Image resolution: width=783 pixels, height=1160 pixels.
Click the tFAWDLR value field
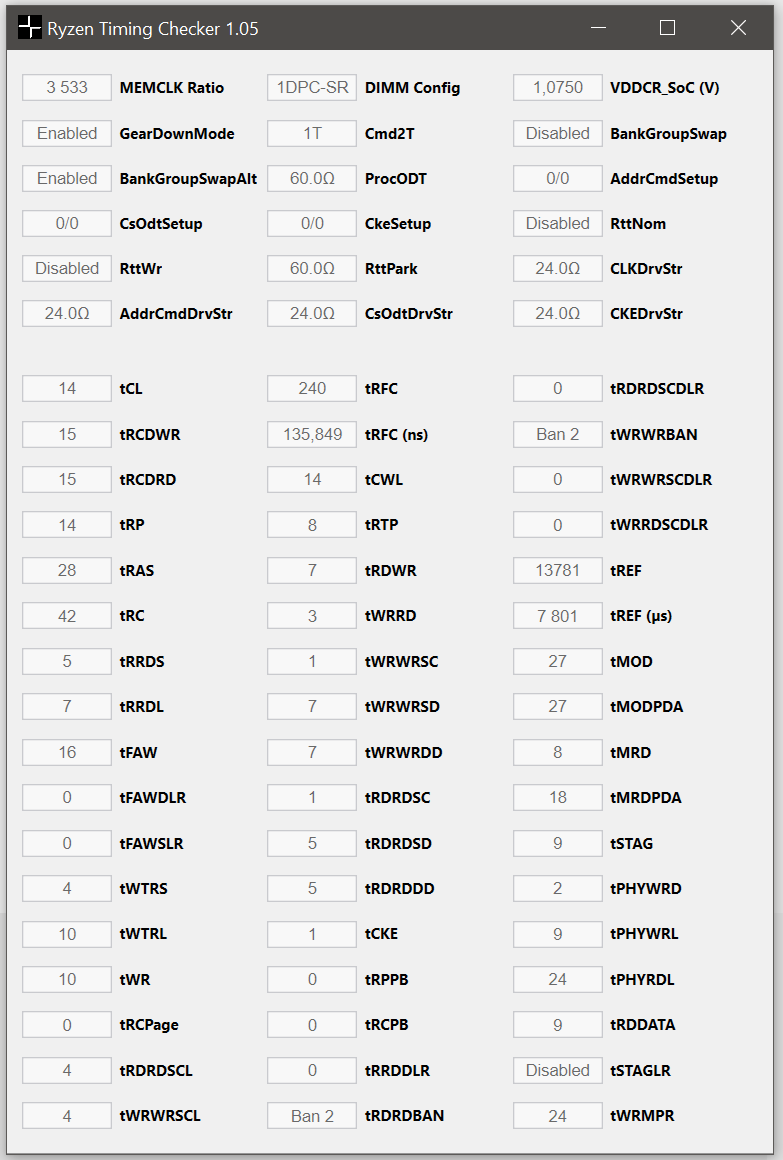(67, 798)
